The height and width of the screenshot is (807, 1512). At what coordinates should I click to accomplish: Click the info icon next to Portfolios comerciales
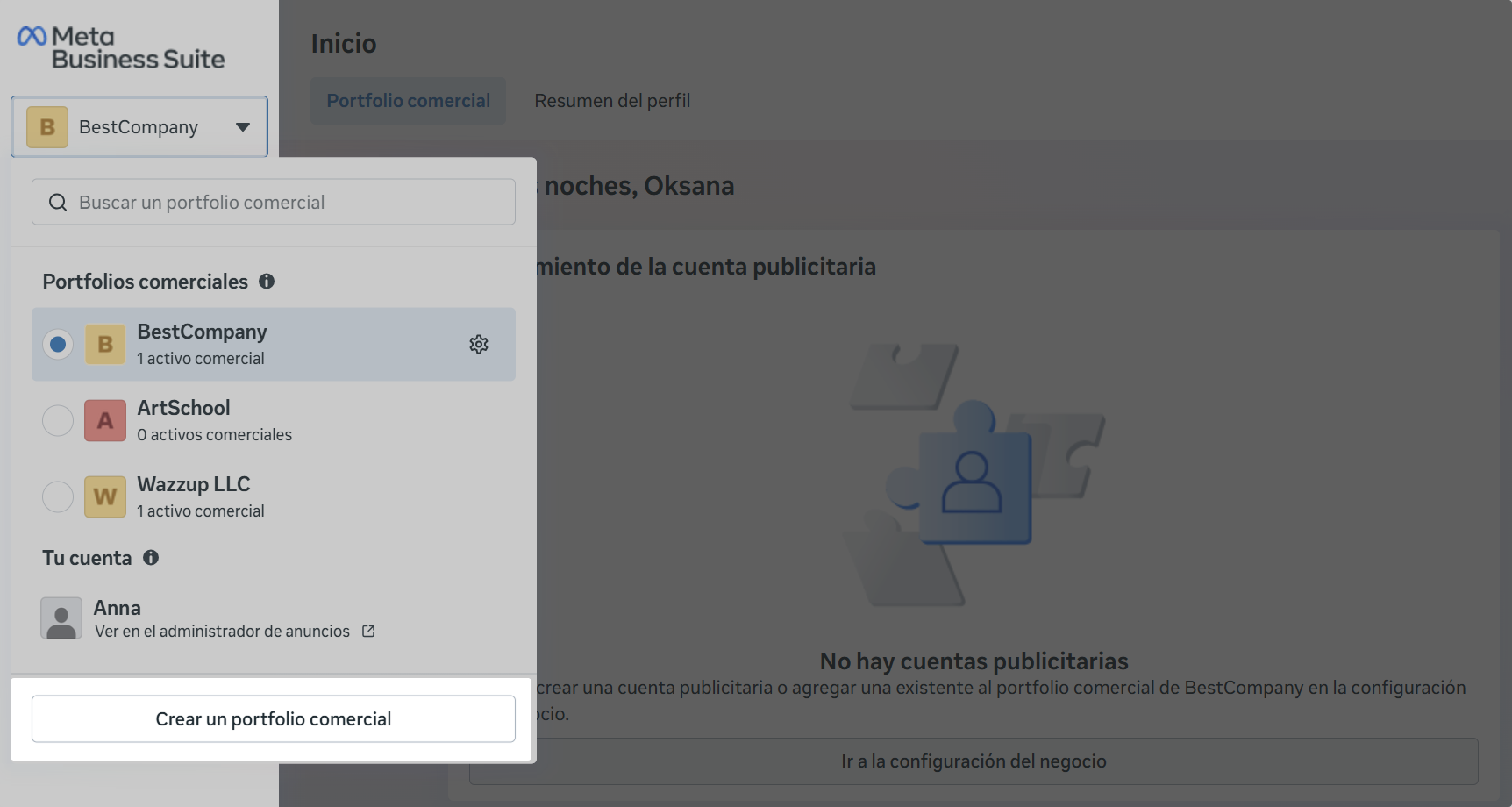(x=267, y=281)
